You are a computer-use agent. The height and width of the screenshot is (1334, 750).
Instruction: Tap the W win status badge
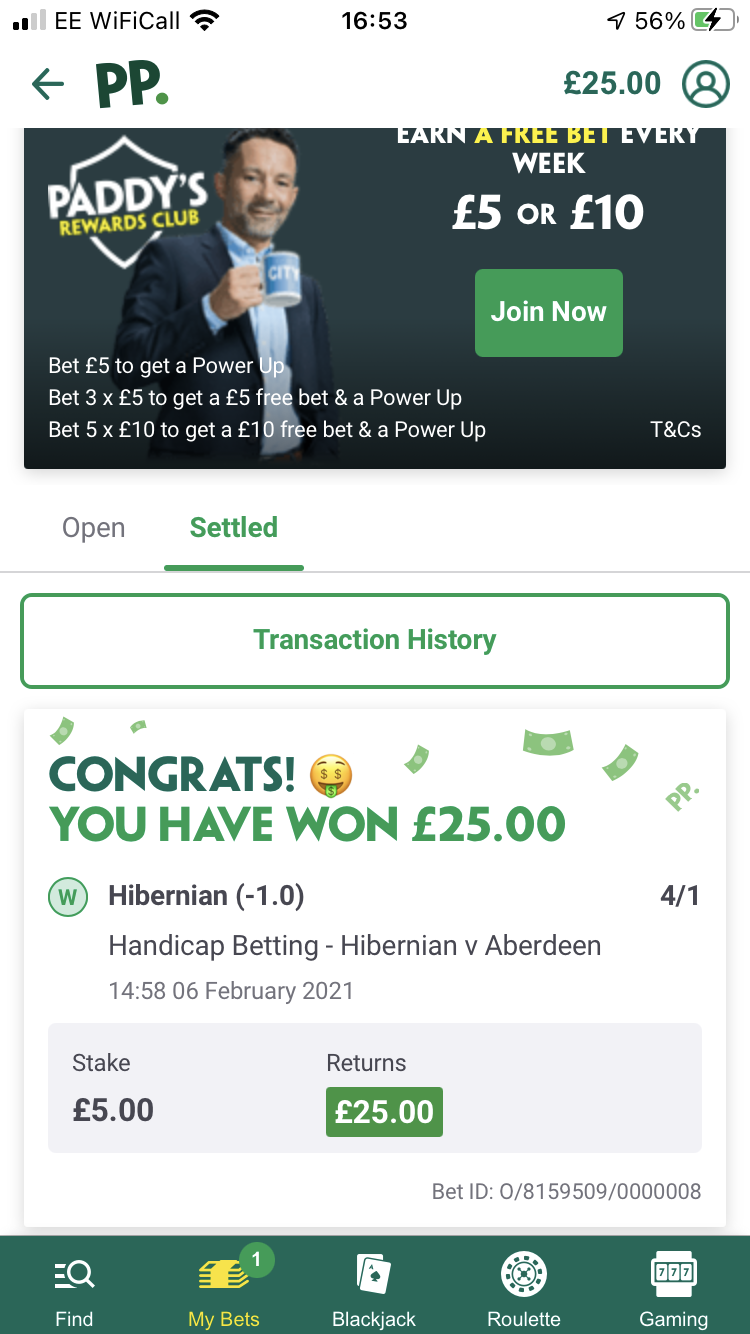68,897
